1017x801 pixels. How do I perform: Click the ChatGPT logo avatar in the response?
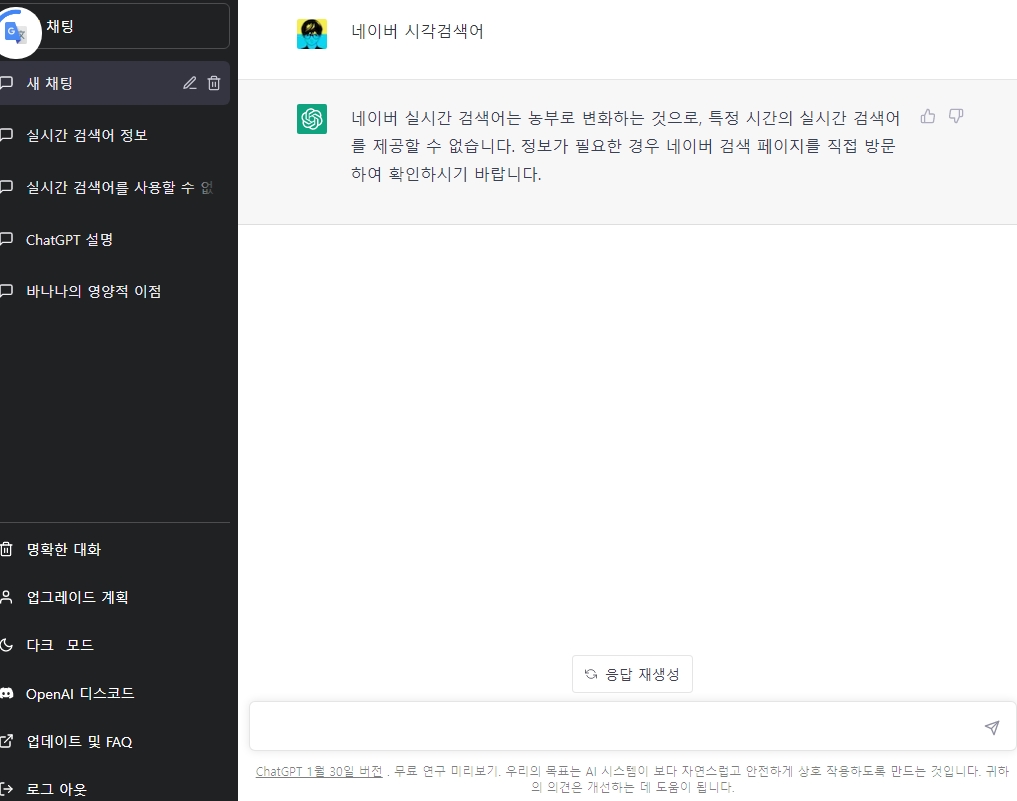[x=312, y=119]
